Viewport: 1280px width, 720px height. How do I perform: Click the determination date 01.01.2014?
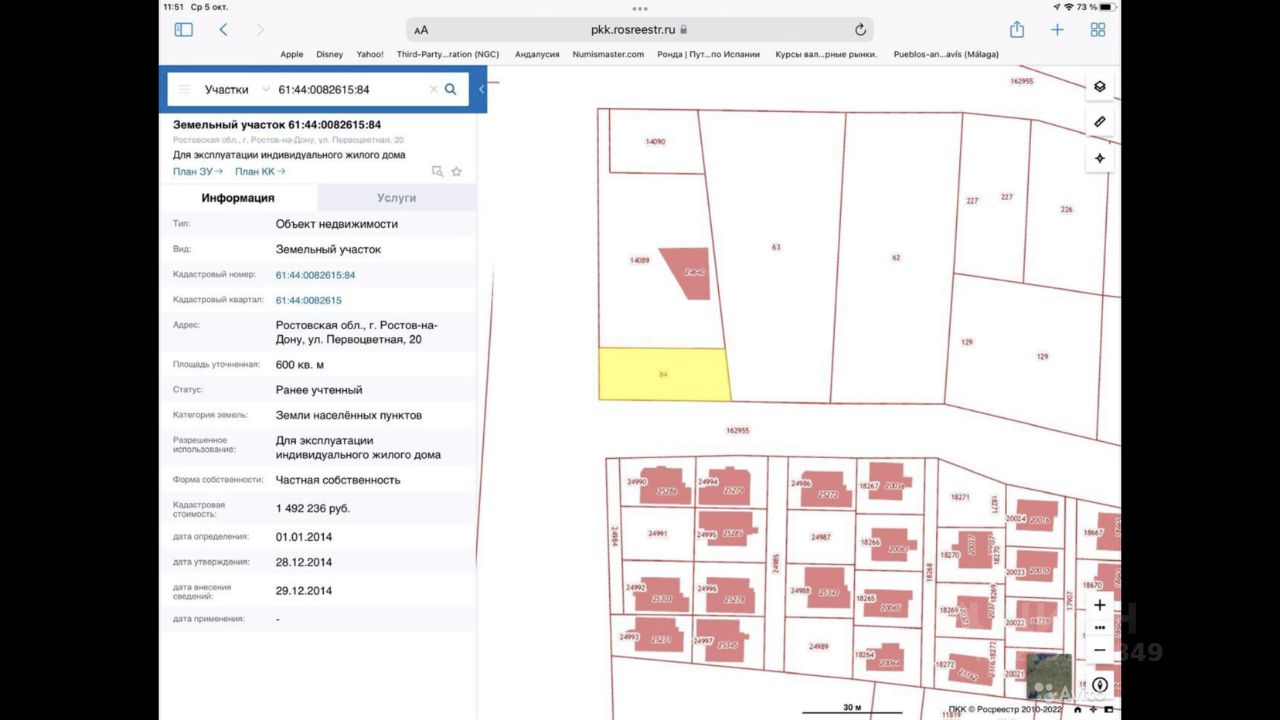pyautogui.click(x=304, y=537)
